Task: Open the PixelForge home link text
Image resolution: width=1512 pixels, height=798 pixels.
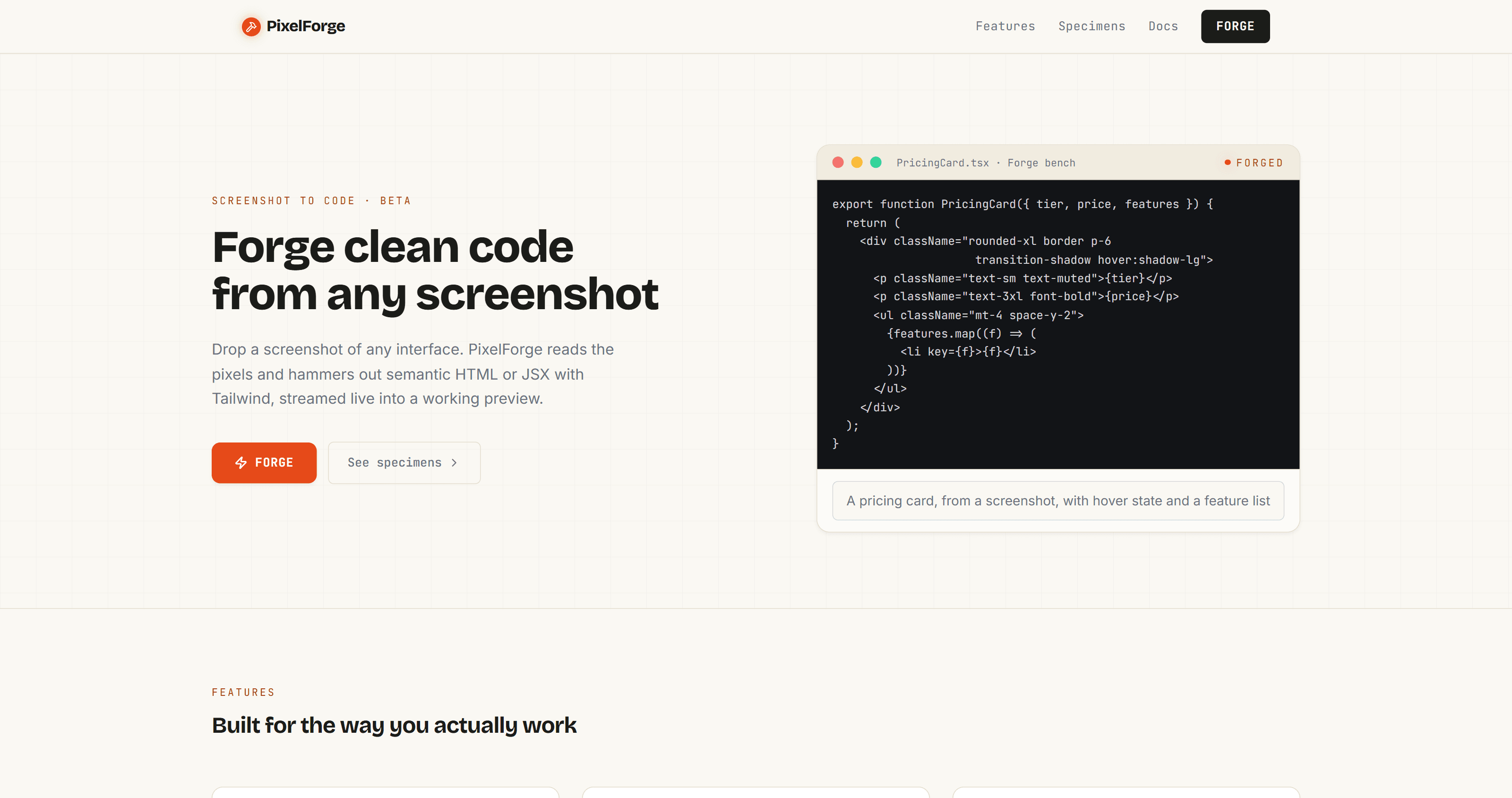Action: coord(305,26)
